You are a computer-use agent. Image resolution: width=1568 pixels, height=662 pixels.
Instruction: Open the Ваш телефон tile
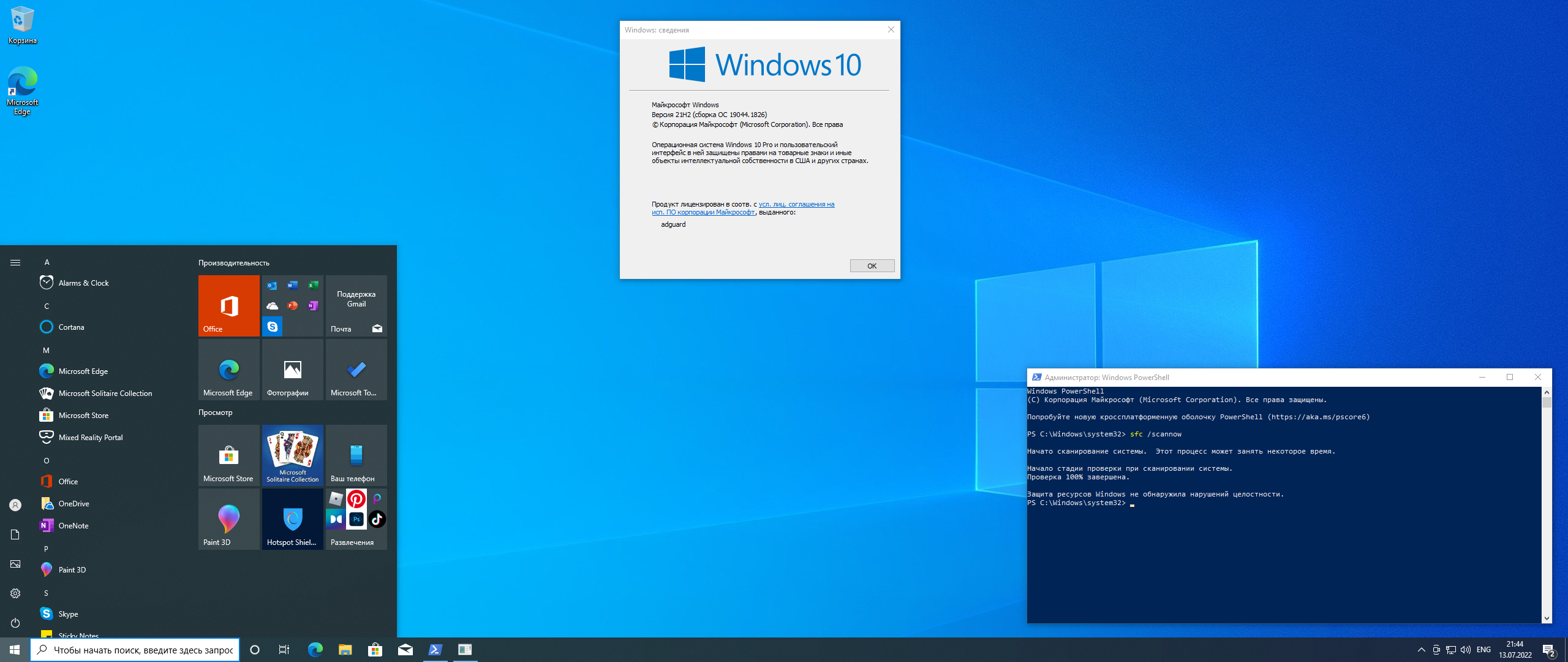pos(356,455)
